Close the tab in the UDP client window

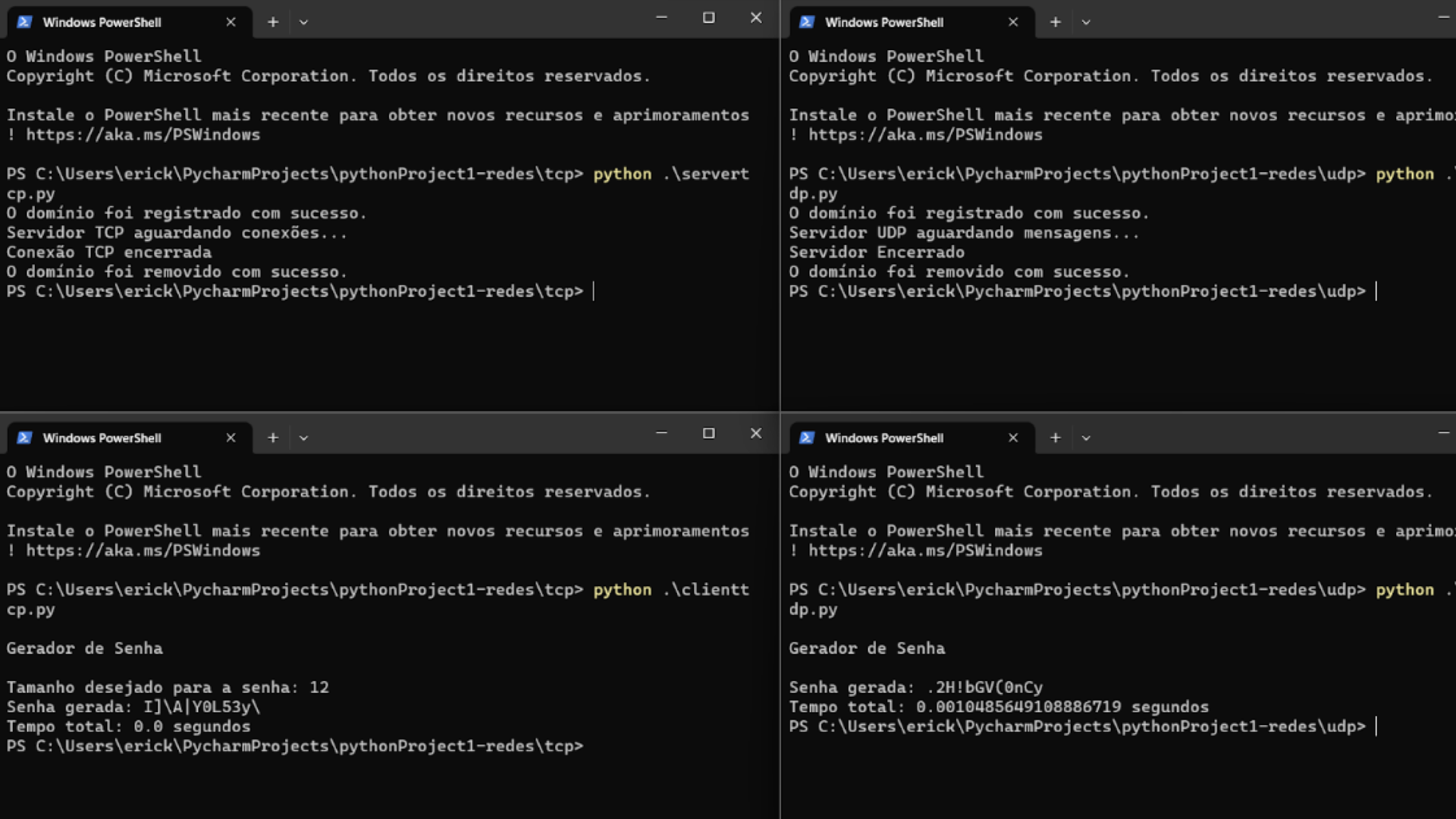click(x=1013, y=438)
